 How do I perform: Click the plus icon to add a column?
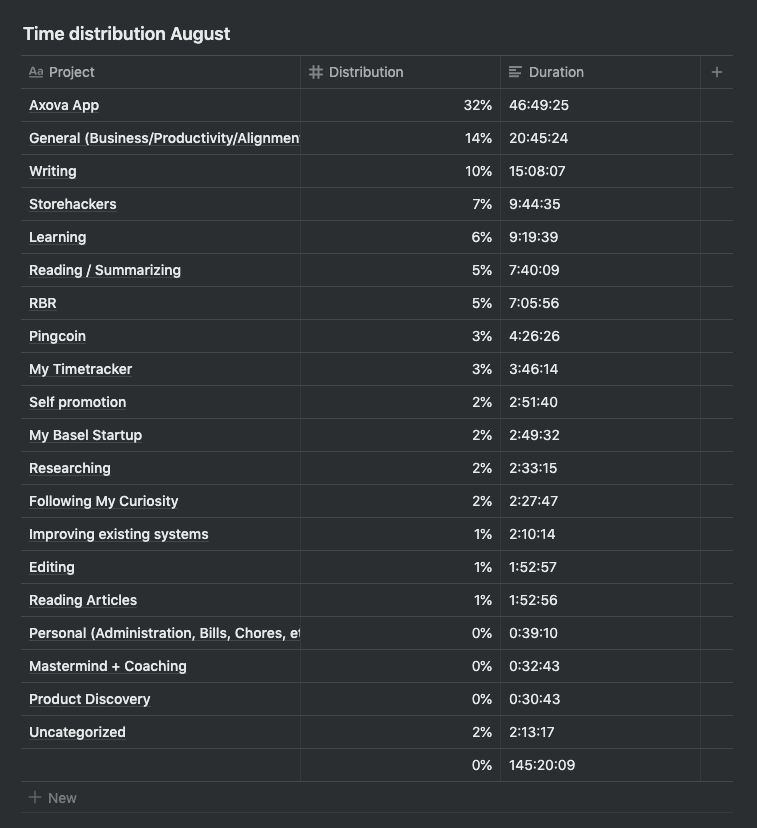point(716,72)
